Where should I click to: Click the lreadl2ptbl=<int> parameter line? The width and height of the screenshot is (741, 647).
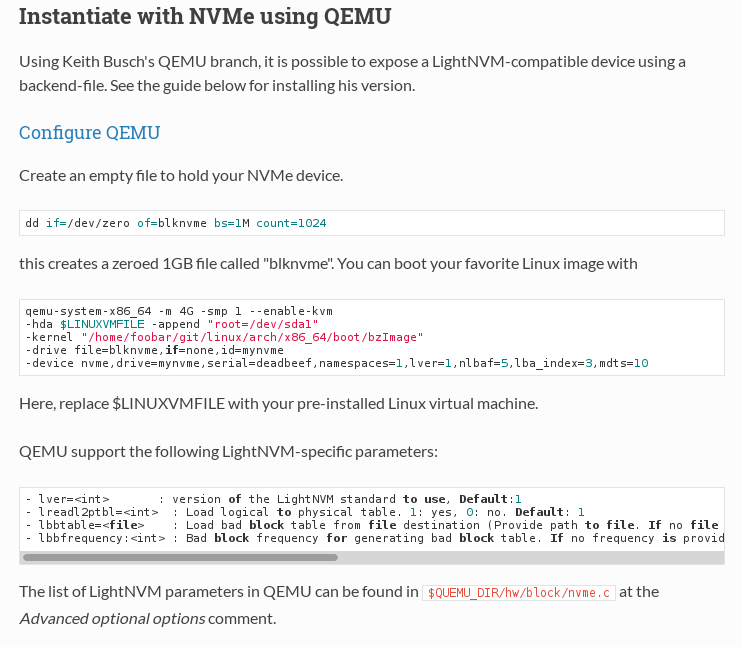(305, 512)
